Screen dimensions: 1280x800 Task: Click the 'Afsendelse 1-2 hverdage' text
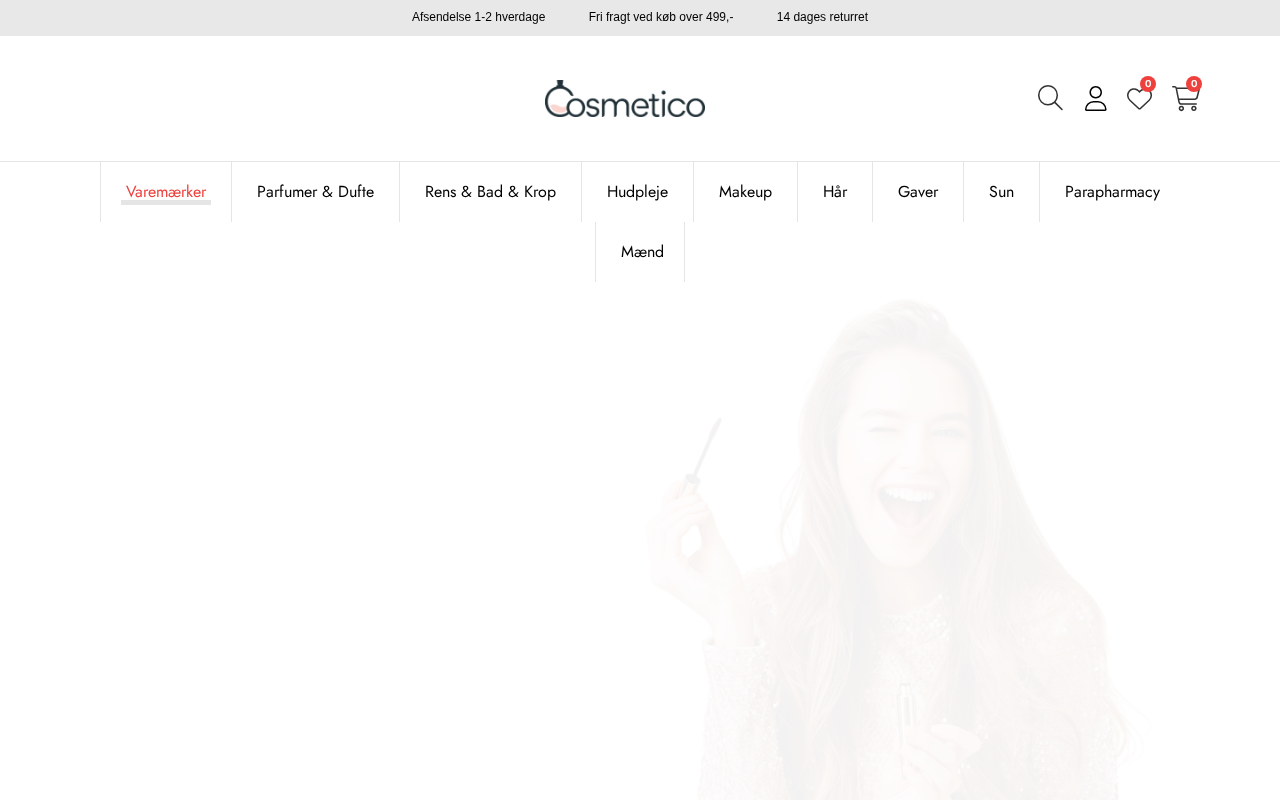point(479,17)
